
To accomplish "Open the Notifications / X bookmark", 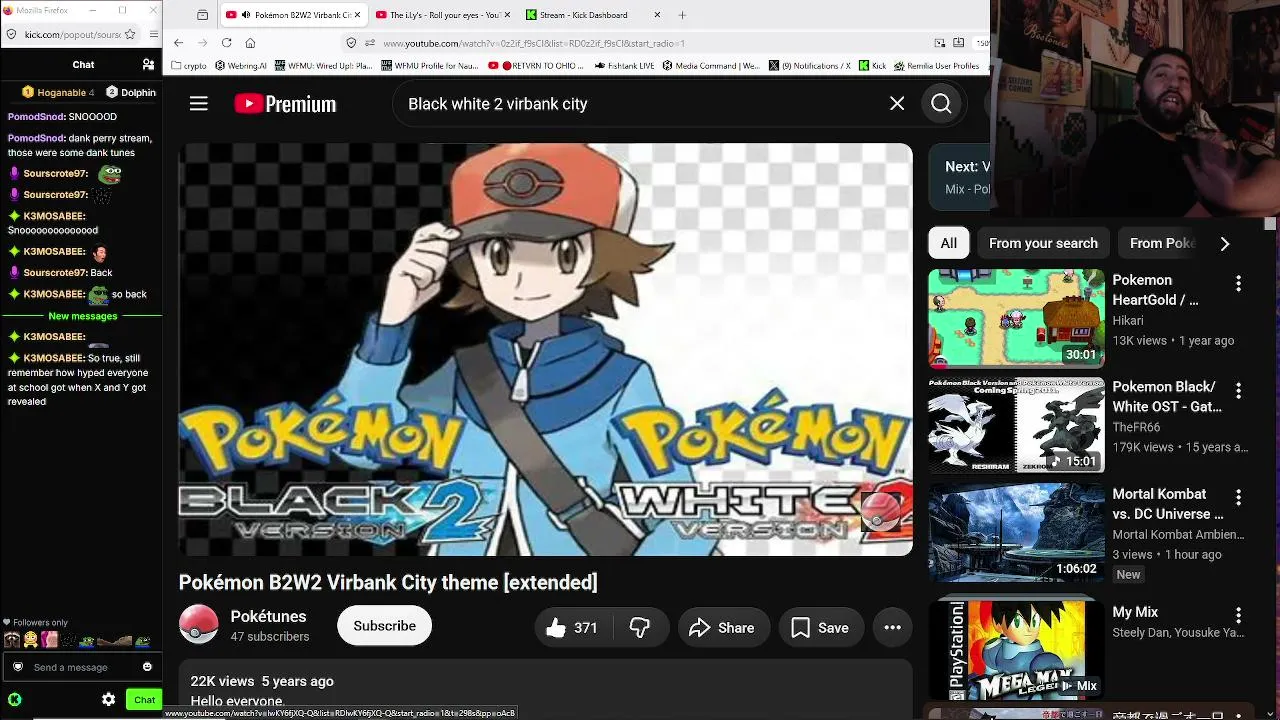I will click(810, 66).
